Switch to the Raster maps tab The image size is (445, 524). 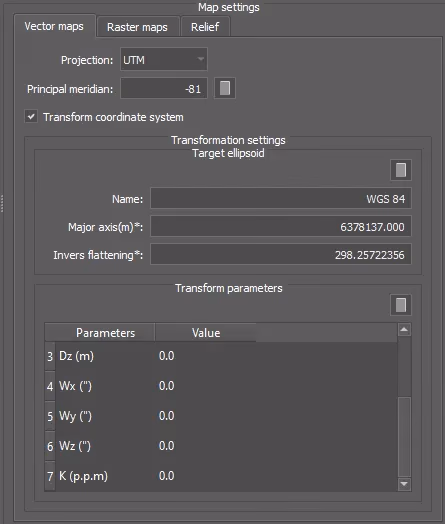137,27
